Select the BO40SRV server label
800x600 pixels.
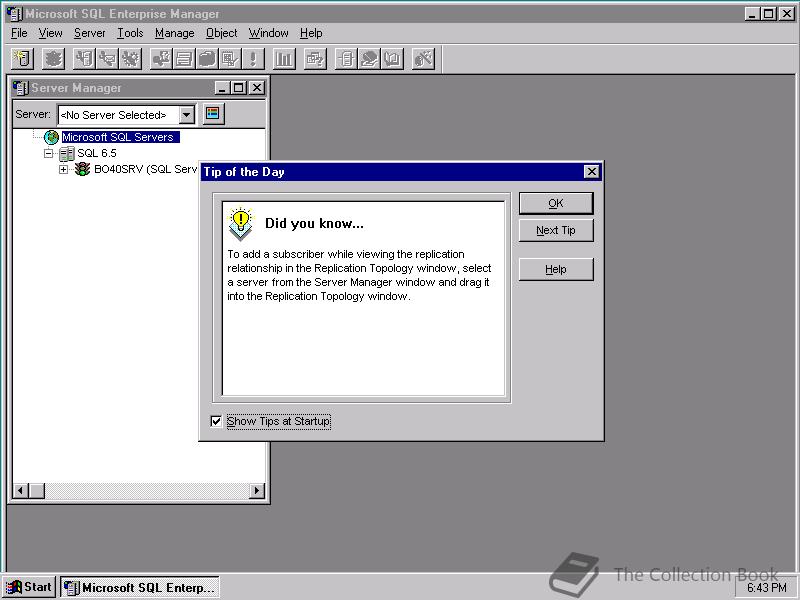146,169
